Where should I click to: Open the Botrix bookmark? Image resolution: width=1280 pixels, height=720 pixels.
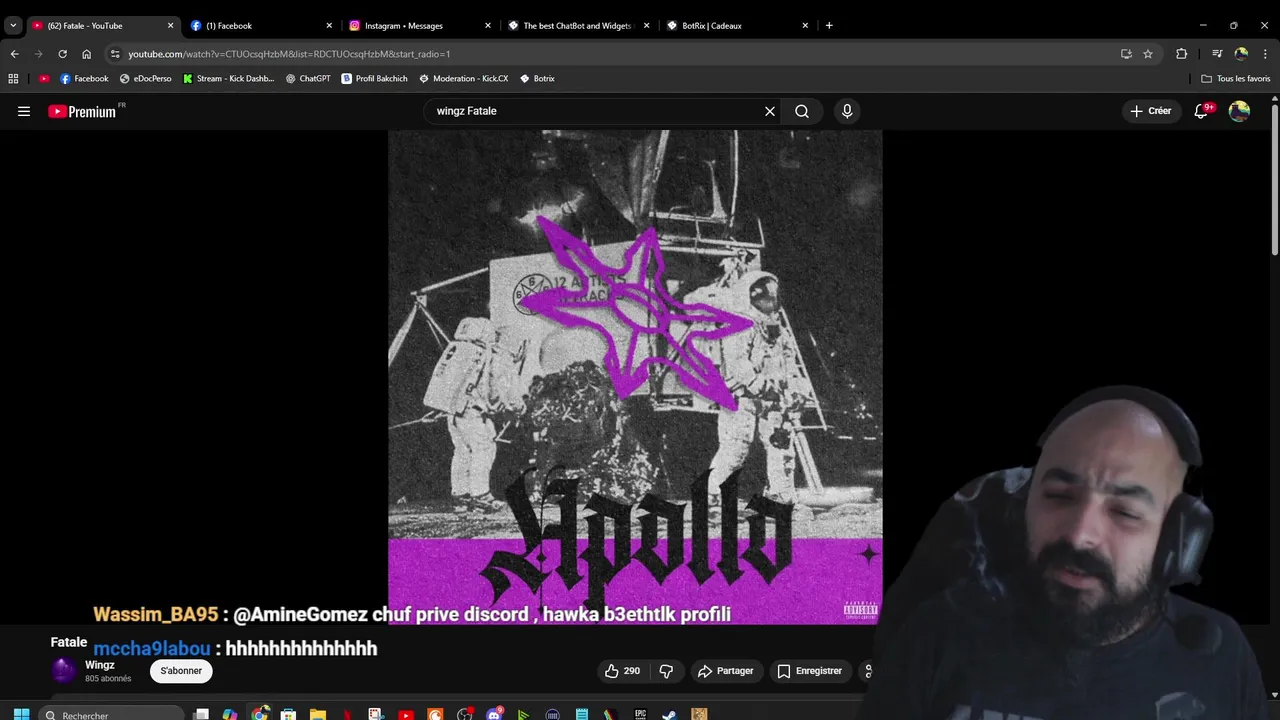[537, 78]
